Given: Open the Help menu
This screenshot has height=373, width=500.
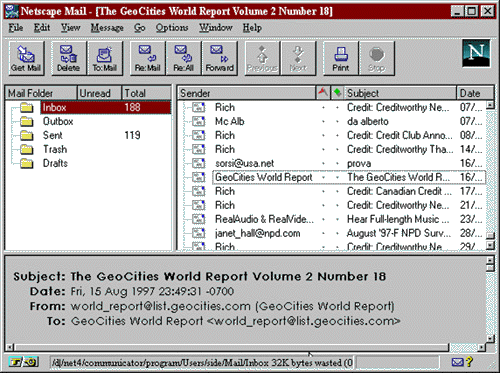Looking at the screenshot, I should (x=252, y=28).
